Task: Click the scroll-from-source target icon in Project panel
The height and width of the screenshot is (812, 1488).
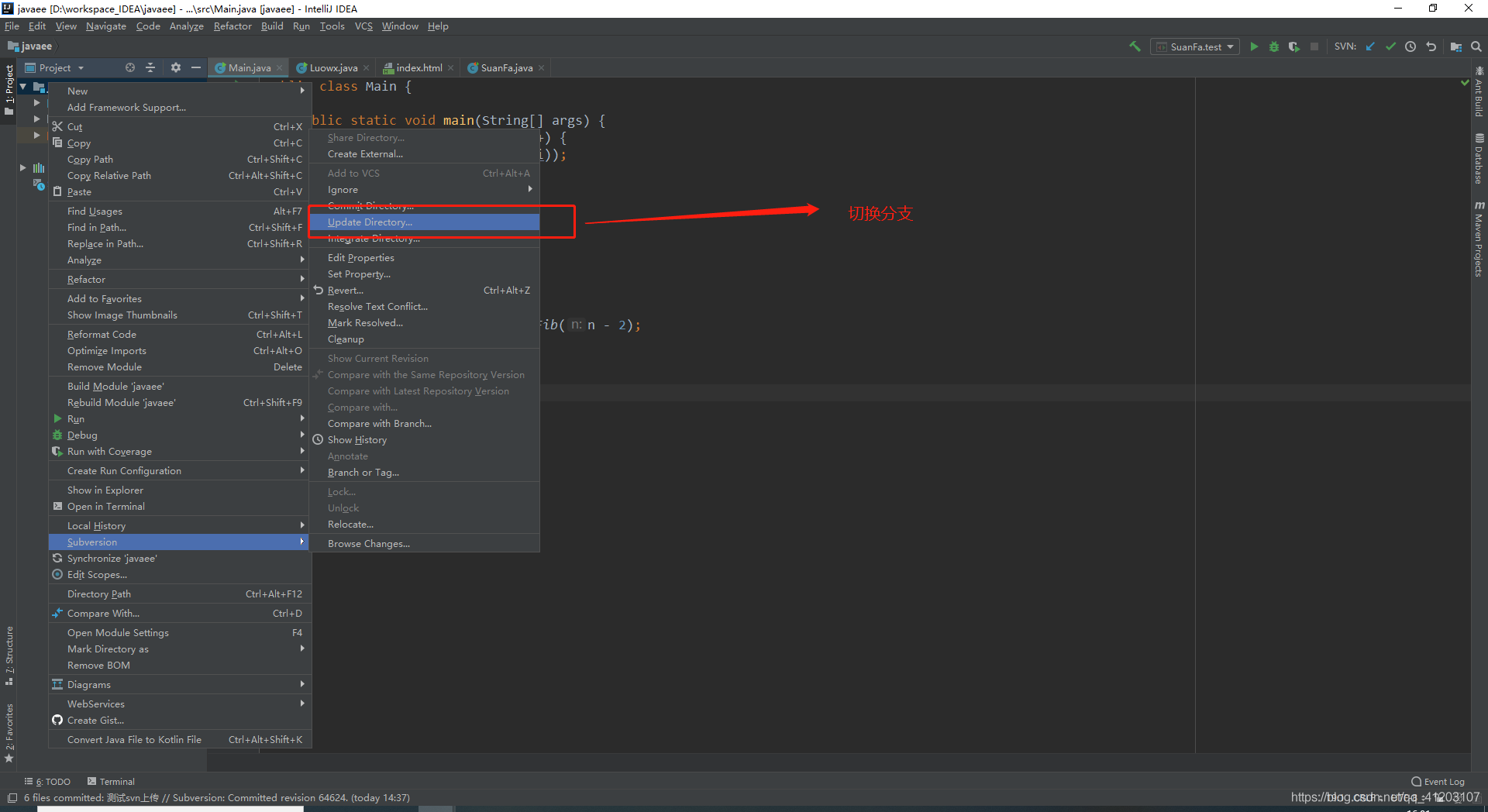Action: pyautogui.click(x=130, y=67)
